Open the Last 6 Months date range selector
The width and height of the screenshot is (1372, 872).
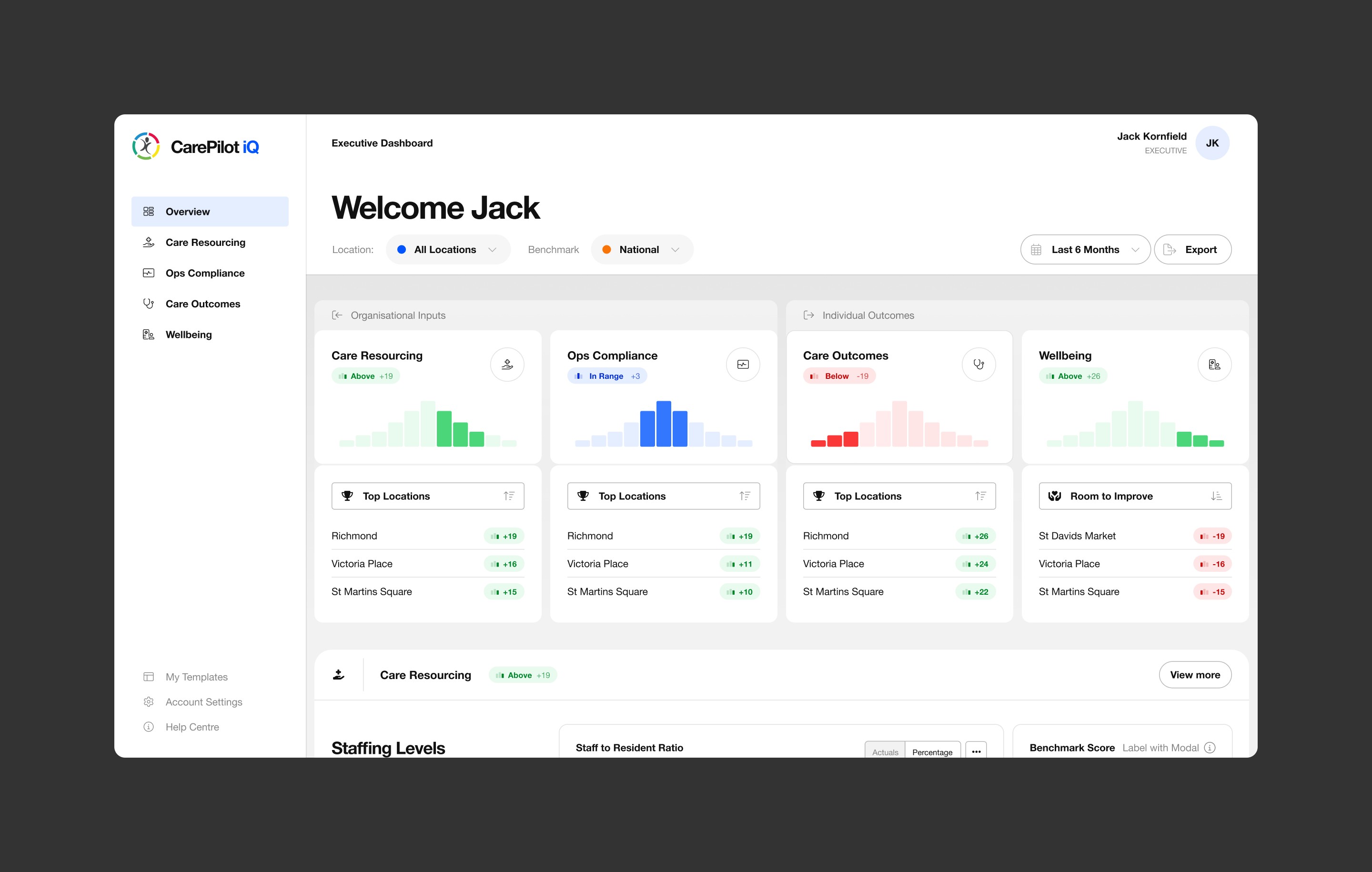(1085, 250)
